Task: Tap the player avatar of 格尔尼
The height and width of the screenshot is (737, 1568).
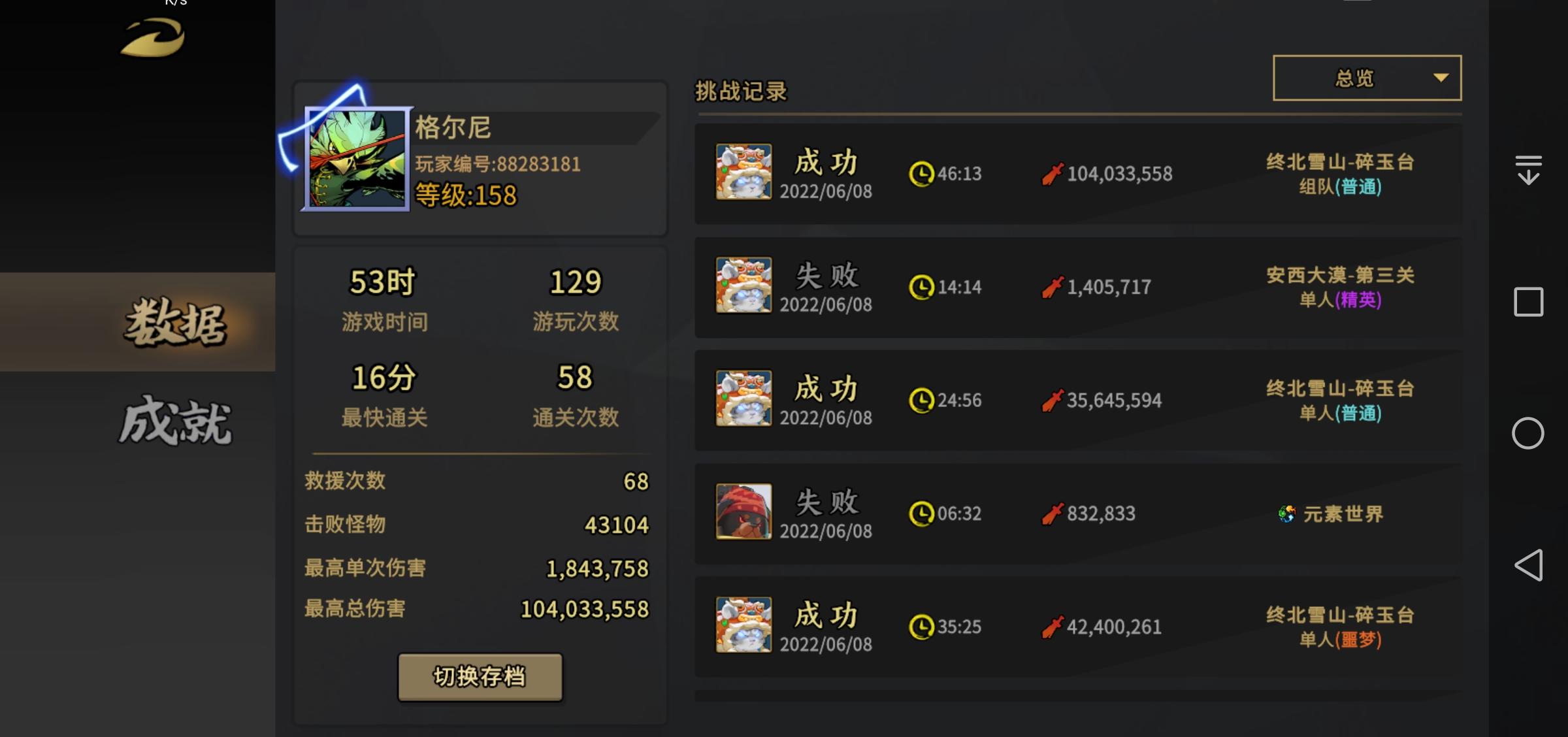Action: tap(356, 159)
